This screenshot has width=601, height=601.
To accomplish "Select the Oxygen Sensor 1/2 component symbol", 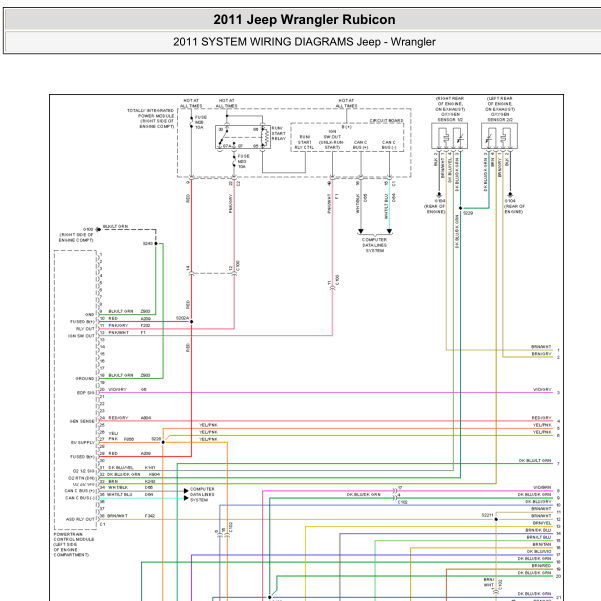I will tap(450, 136).
